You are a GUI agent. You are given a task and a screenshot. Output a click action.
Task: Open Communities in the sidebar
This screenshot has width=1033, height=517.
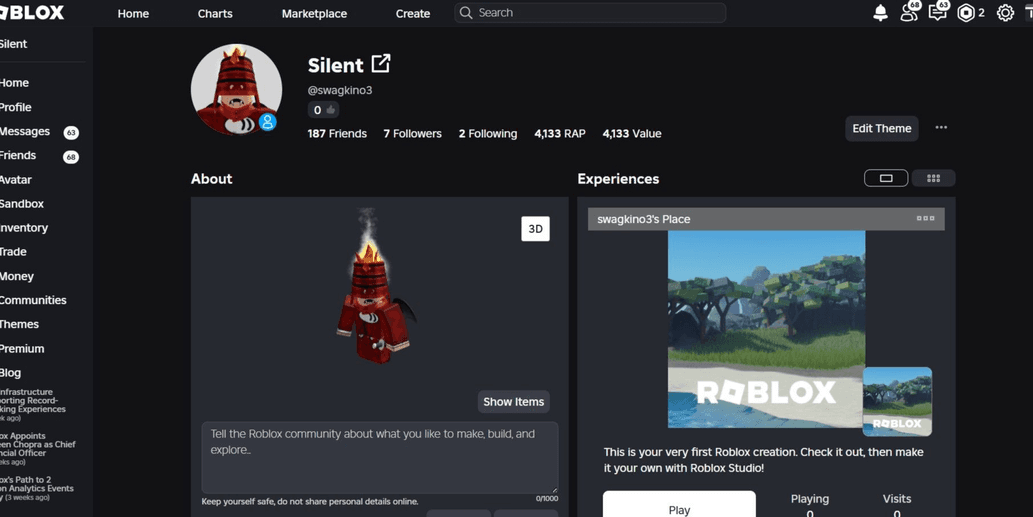33,300
